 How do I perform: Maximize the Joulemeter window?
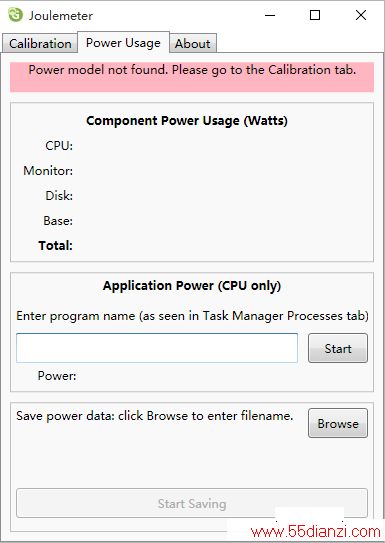pos(315,15)
